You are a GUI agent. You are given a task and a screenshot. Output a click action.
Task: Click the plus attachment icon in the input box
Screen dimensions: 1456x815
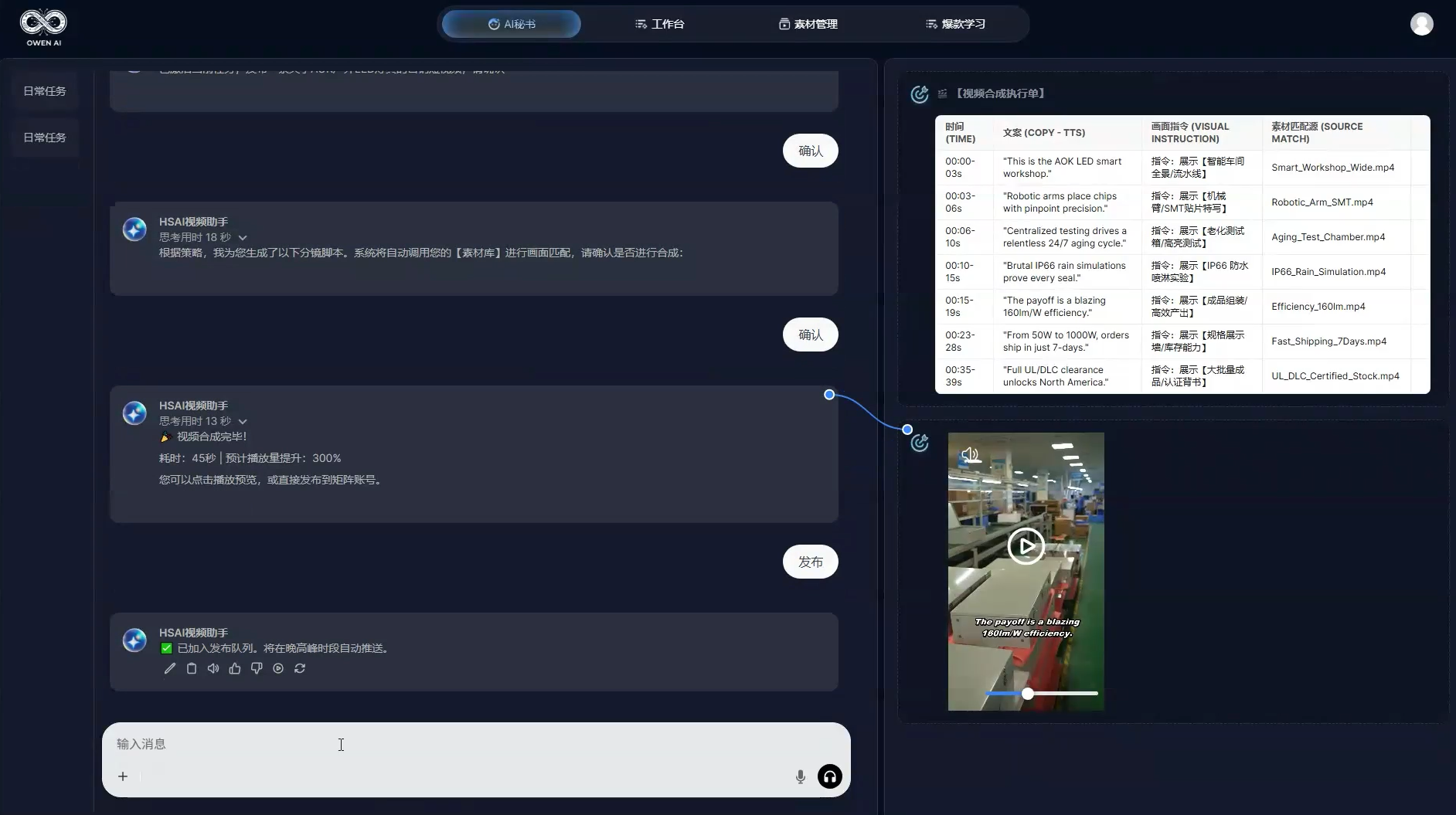123,776
